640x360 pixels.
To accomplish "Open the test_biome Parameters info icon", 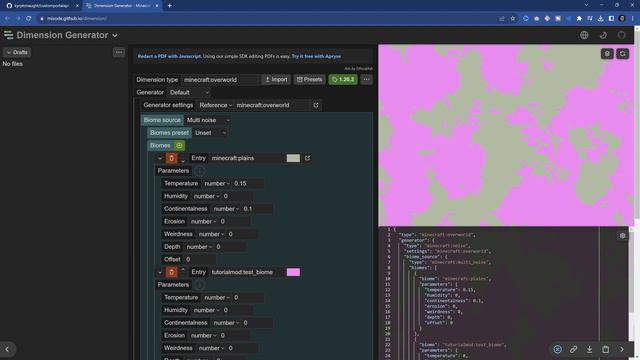I will pyautogui.click(x=199, y=285).
